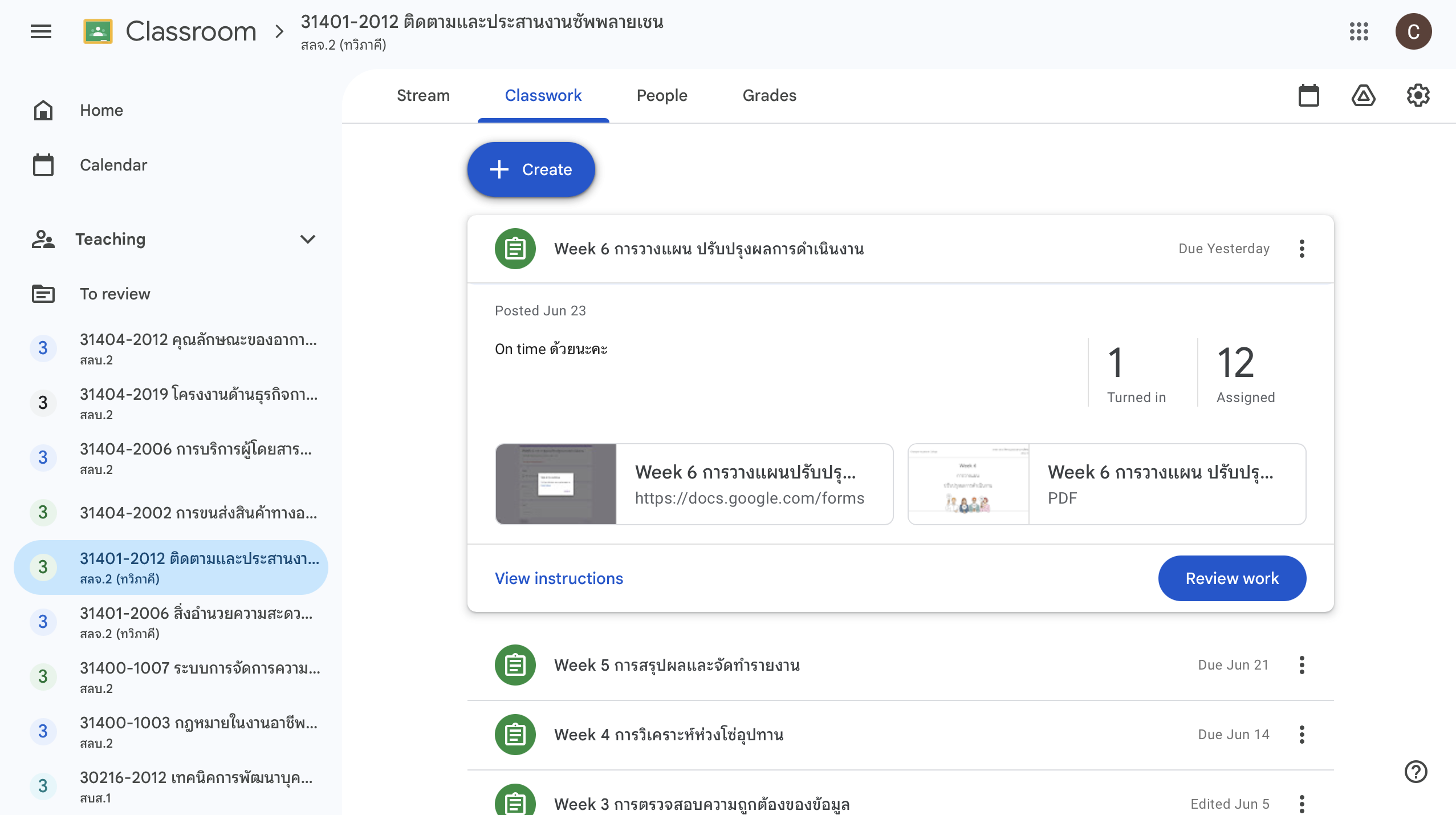
Task: Click the Create button
Action: click(x=531, y=169)
